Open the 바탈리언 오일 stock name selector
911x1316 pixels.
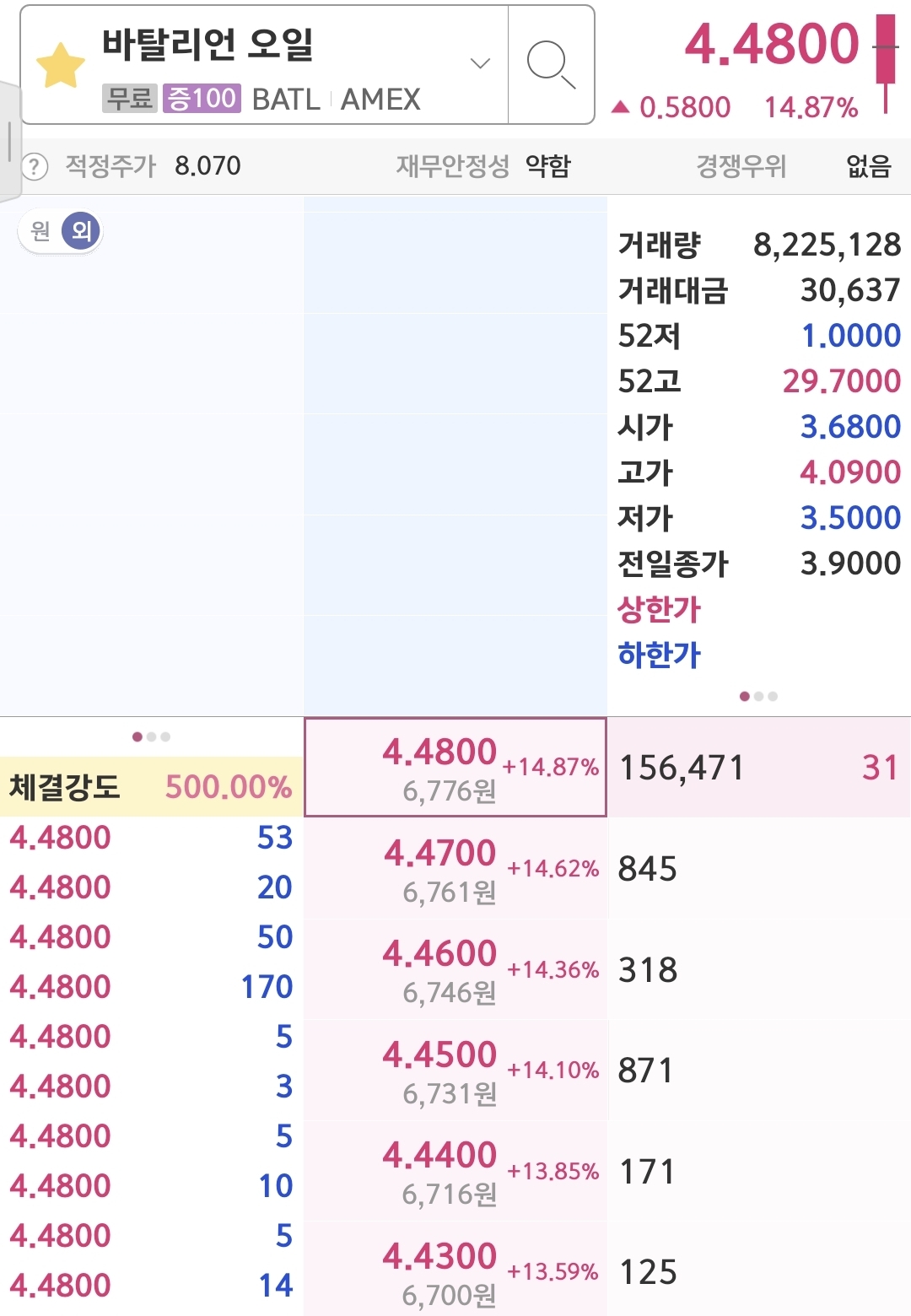coord(208,45)
